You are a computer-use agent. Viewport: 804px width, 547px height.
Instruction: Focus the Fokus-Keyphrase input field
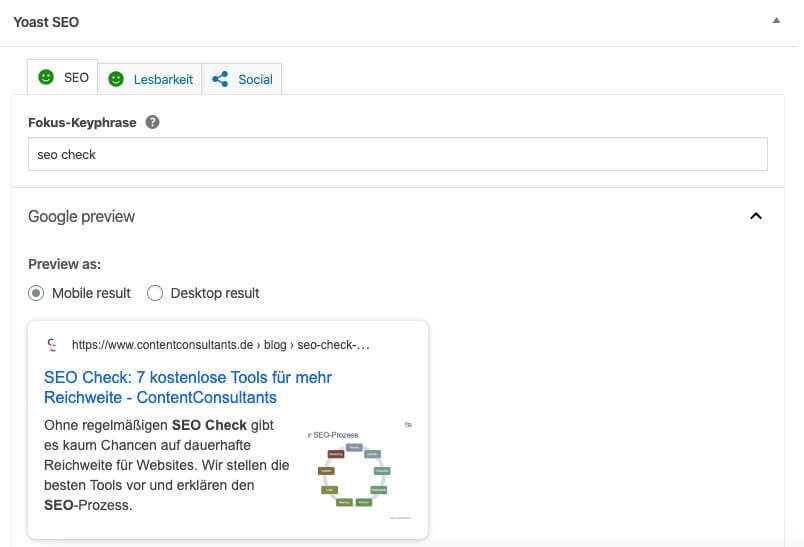(398, 154)
